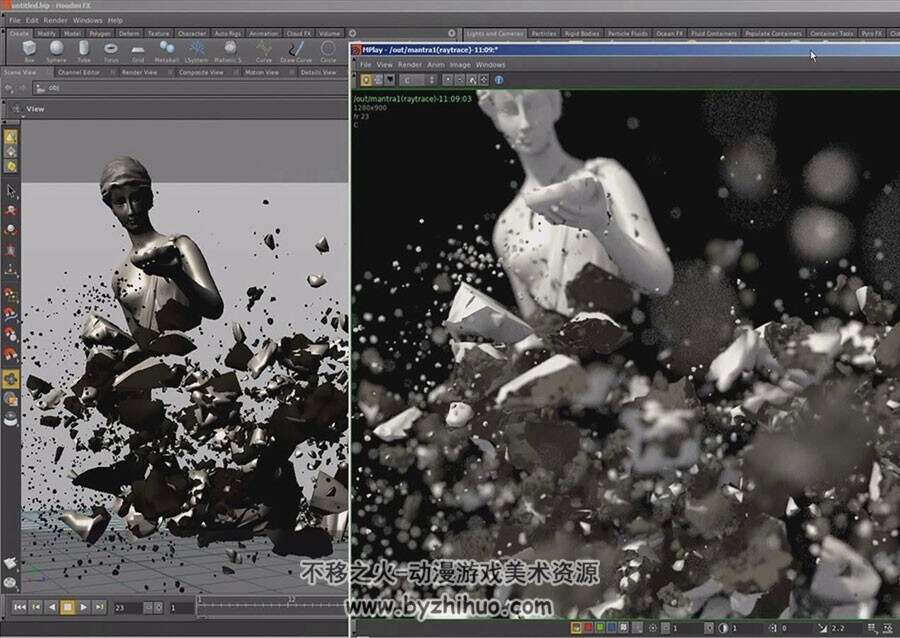Step to next frame in playbar
The width and height of the screenshot is (900, 638).
(x=99, y=607)
